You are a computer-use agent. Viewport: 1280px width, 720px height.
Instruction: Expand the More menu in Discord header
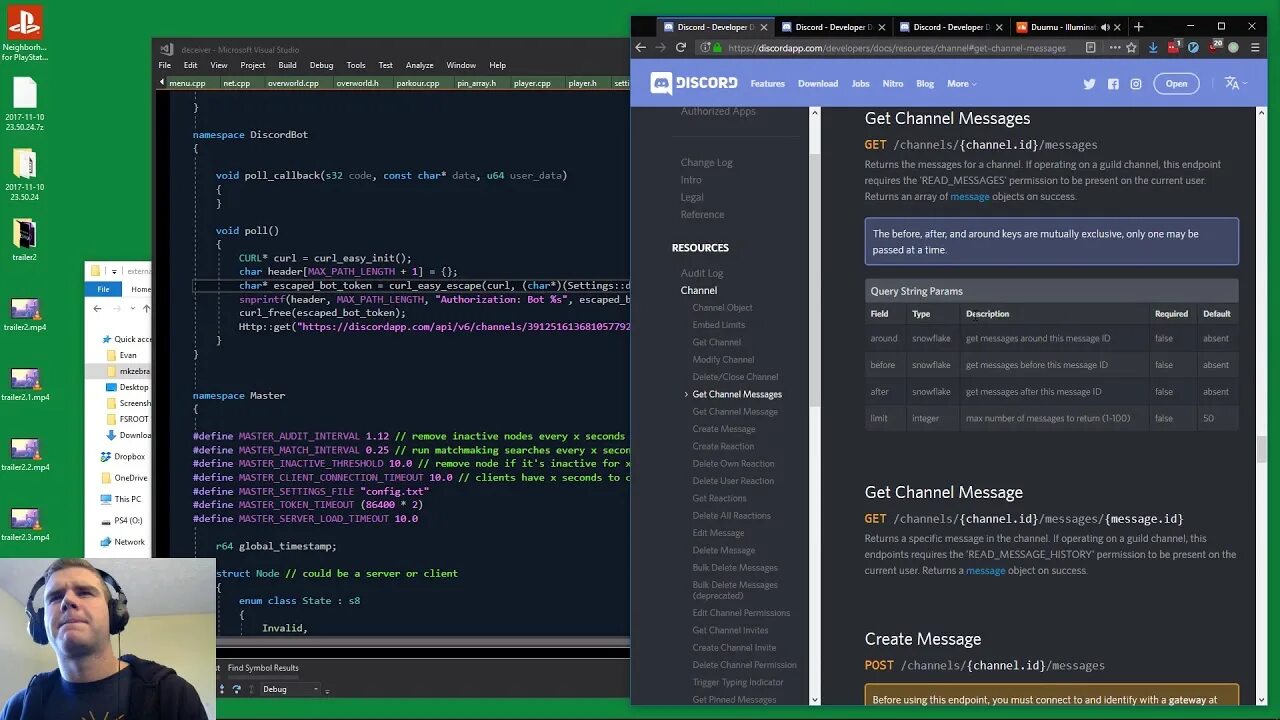(961, 84)
